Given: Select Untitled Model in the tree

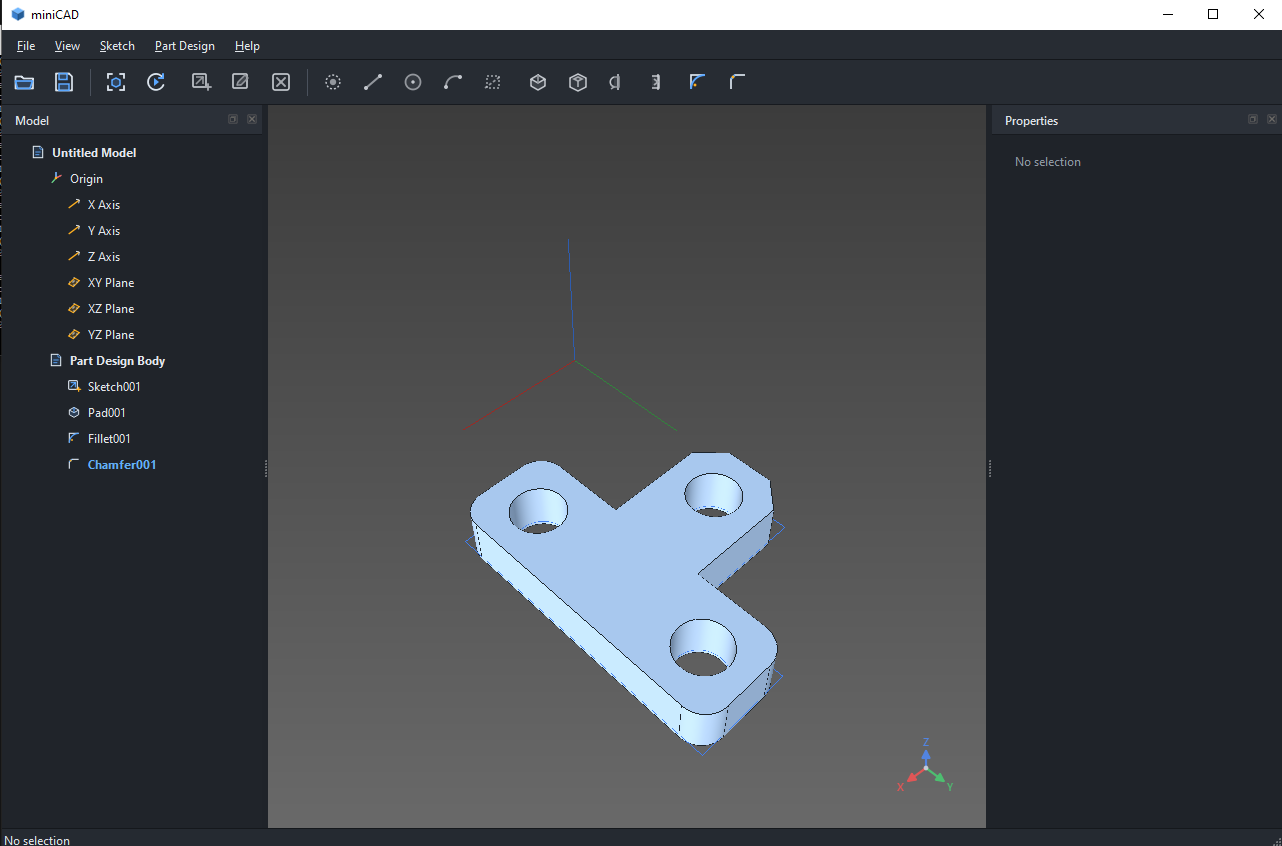Looking at the screenshot, I should tap(94, 153).
